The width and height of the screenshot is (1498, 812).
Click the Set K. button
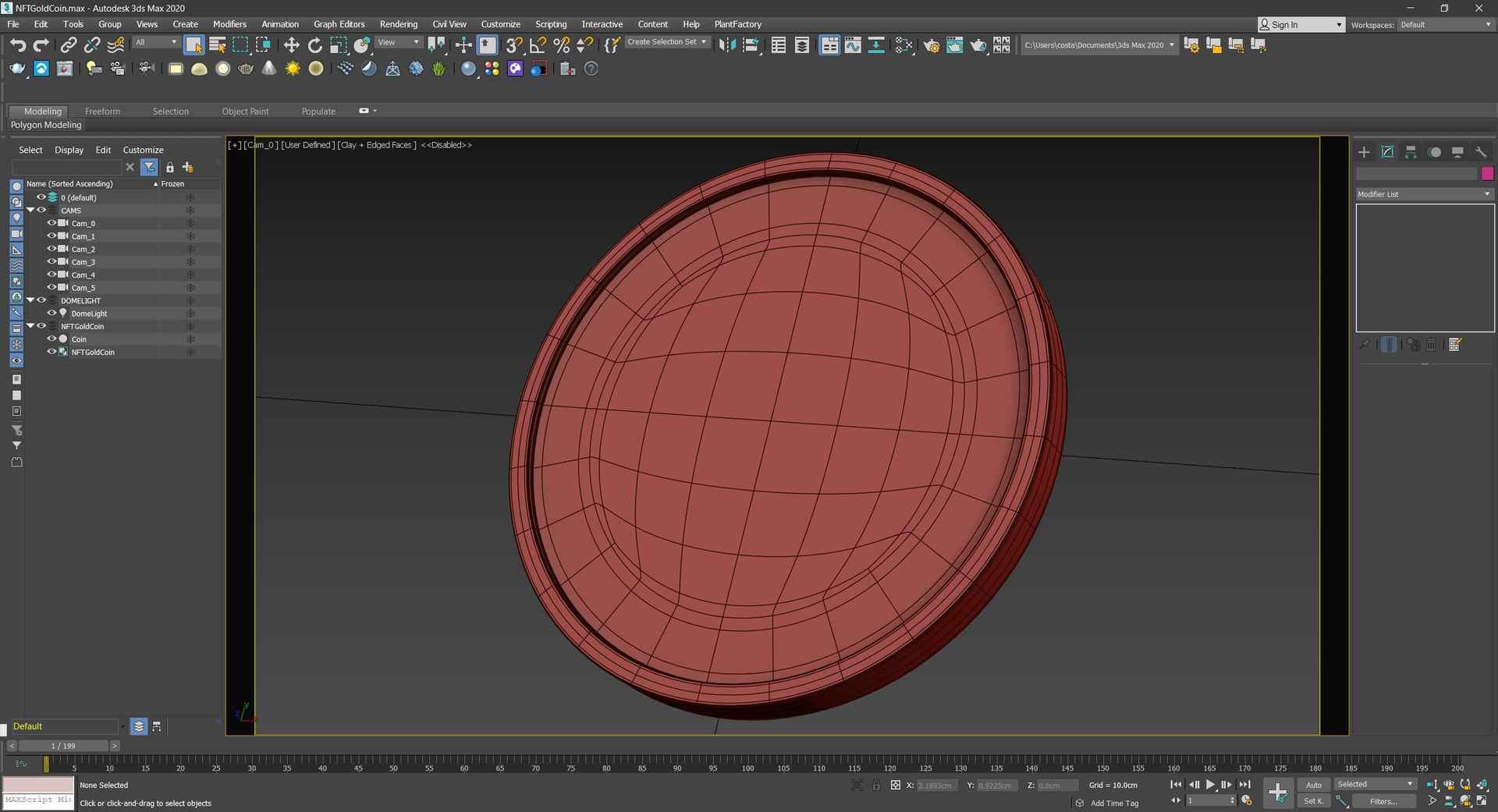[1314, 801]
